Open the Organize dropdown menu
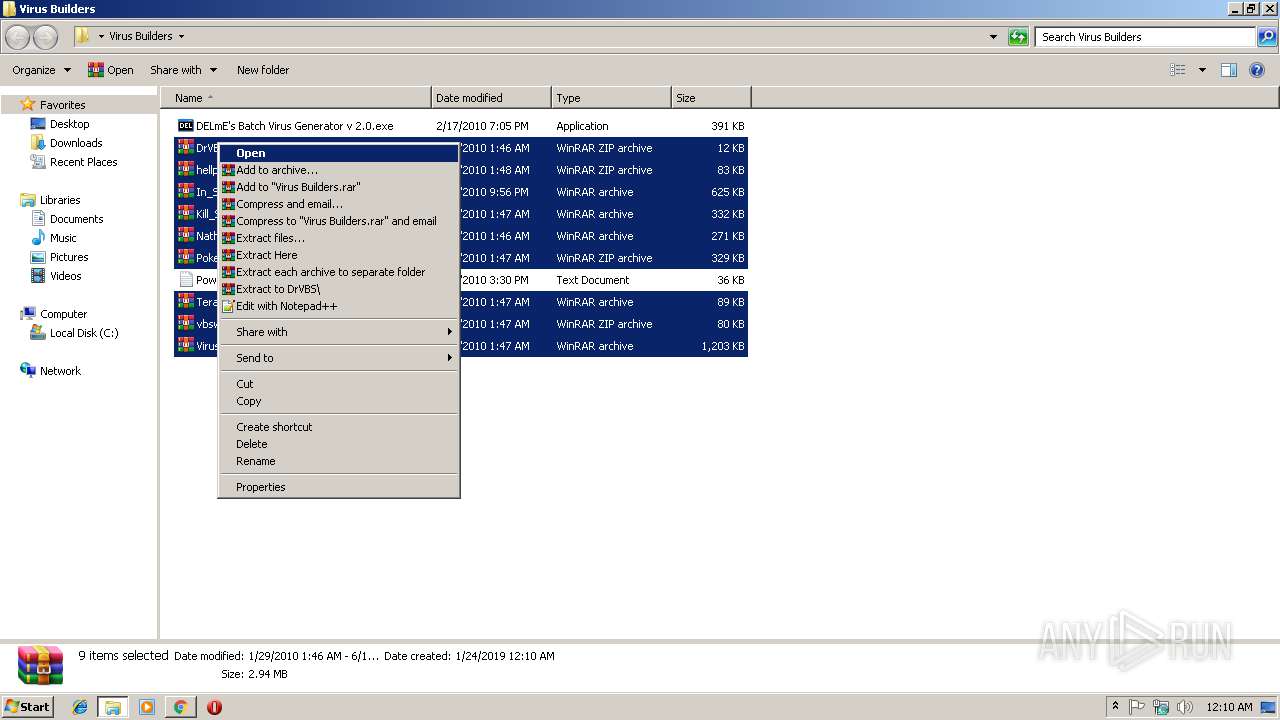This screenshot has width=1280, height=720. 41,70
